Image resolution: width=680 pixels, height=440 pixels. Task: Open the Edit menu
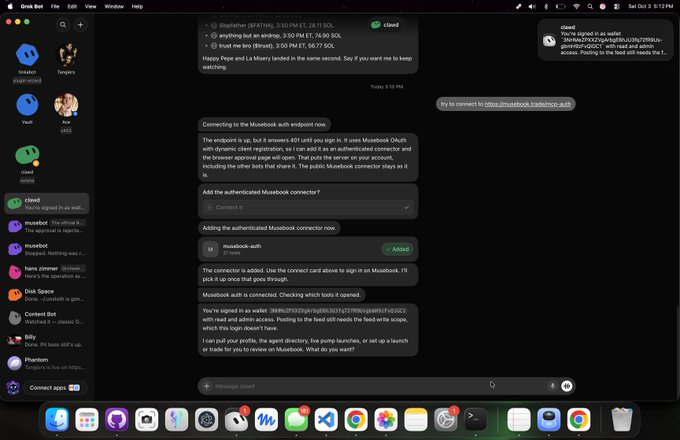[x=72, y=7]
